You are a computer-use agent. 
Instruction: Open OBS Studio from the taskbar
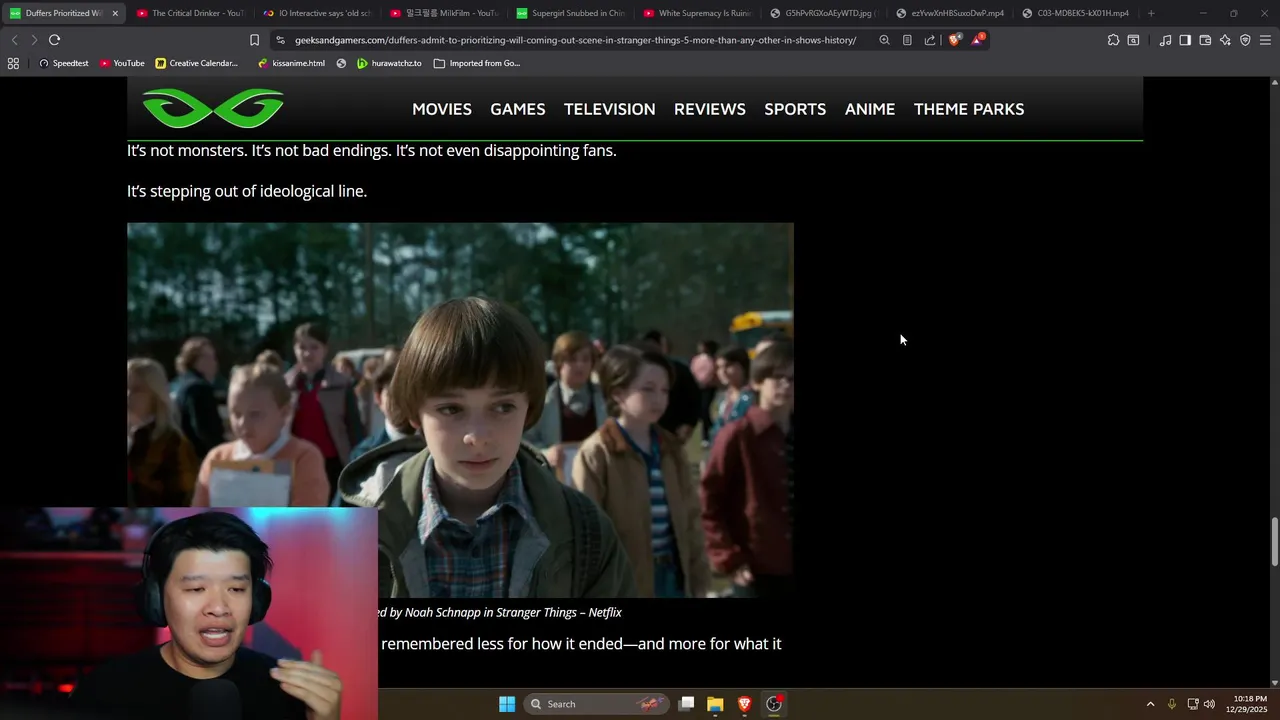click(774, 704)
